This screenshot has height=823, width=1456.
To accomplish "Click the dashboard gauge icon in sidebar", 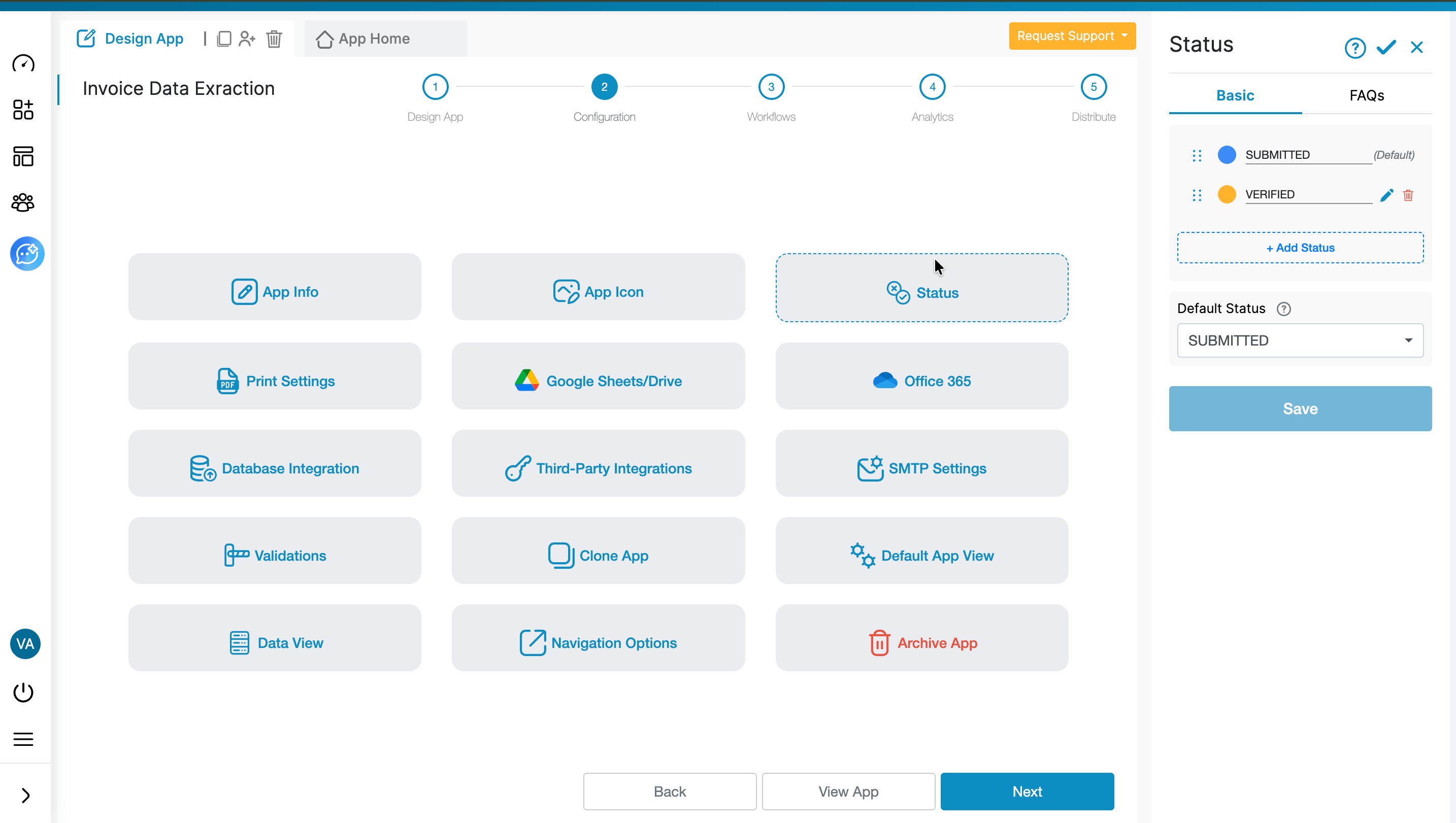I will [x=23, y=63].
